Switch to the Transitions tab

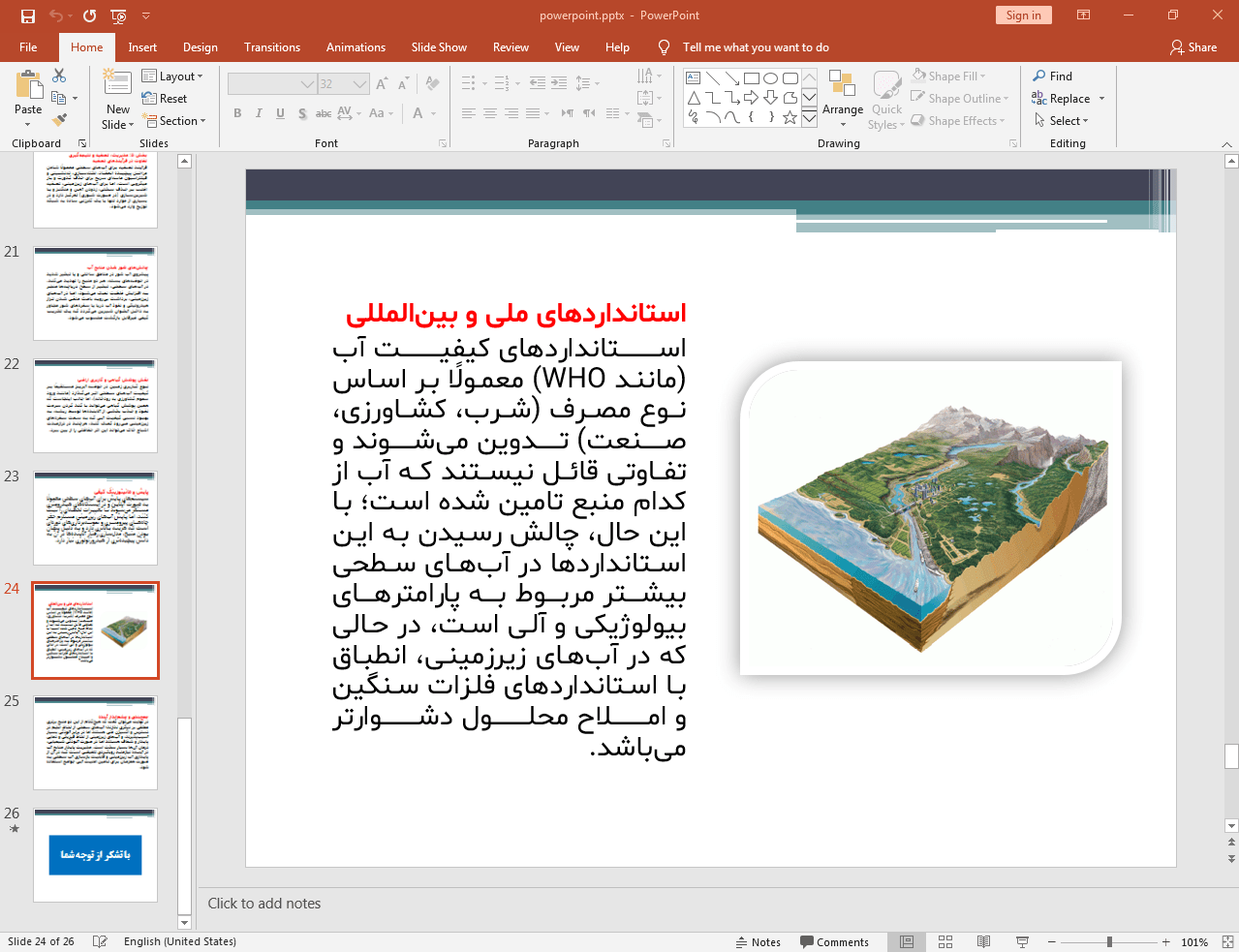(x=272, y=47)
